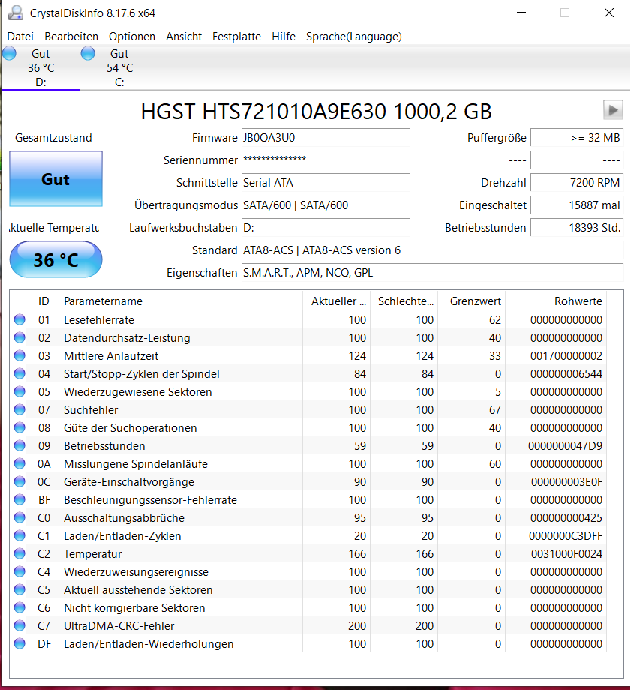Click the Schlechte... column header
The width and height of the screenshot is (630, 690).
pos(405,301)
